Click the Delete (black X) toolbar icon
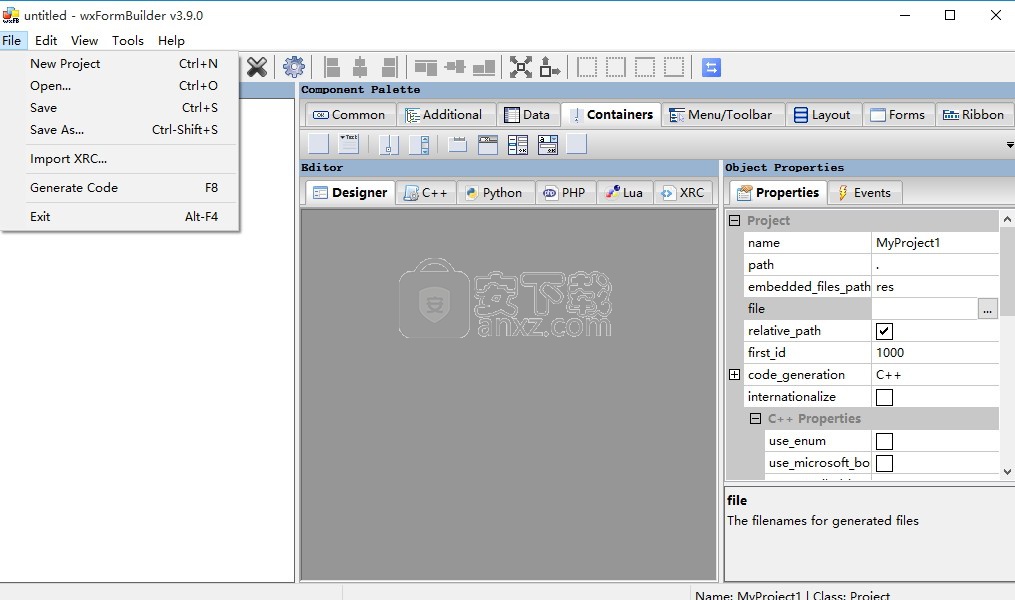Image resolution: width=1015 pixels, height=600 pixels. (257, 67)
